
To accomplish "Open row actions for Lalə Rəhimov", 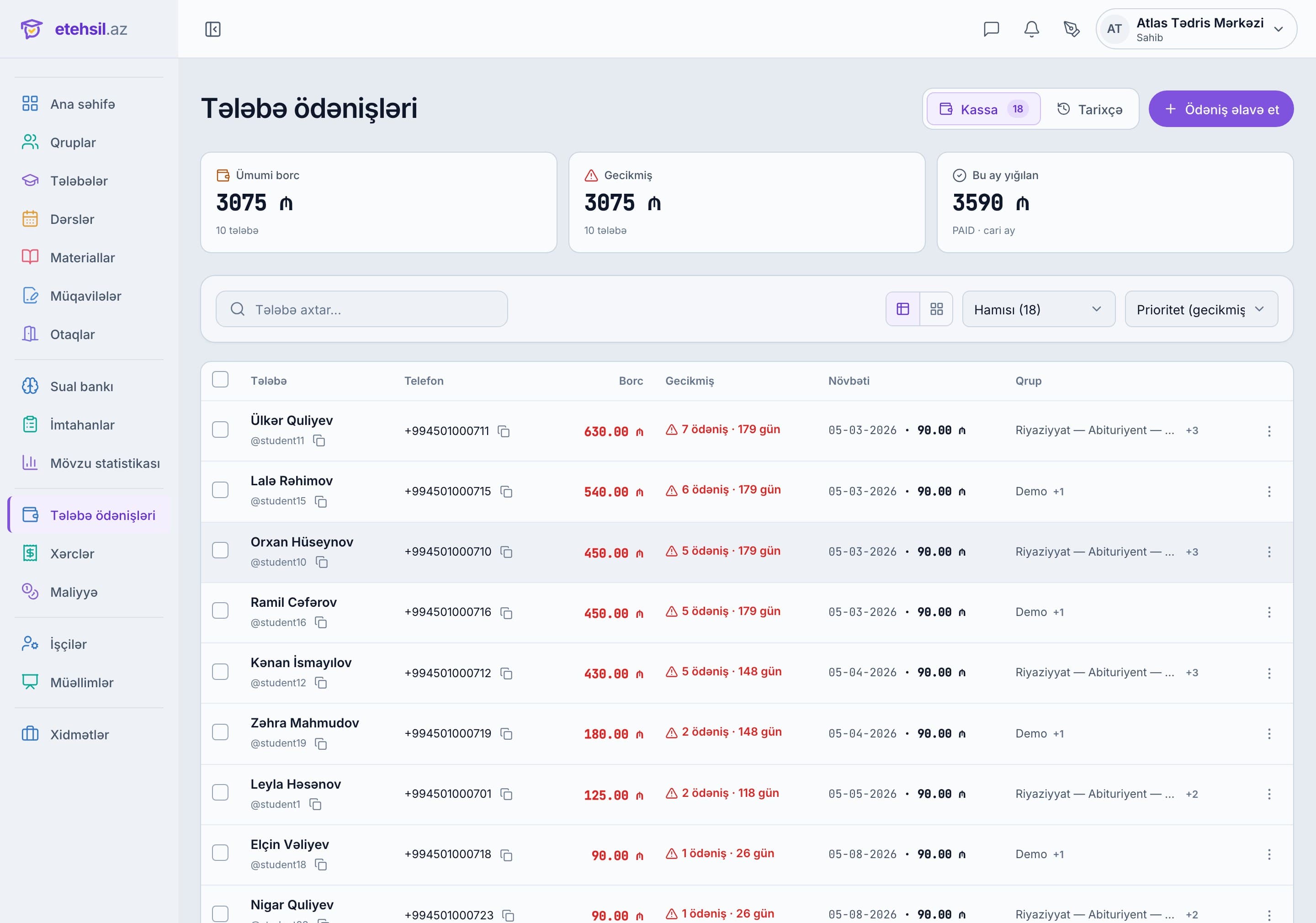I will coord(1269,492).
